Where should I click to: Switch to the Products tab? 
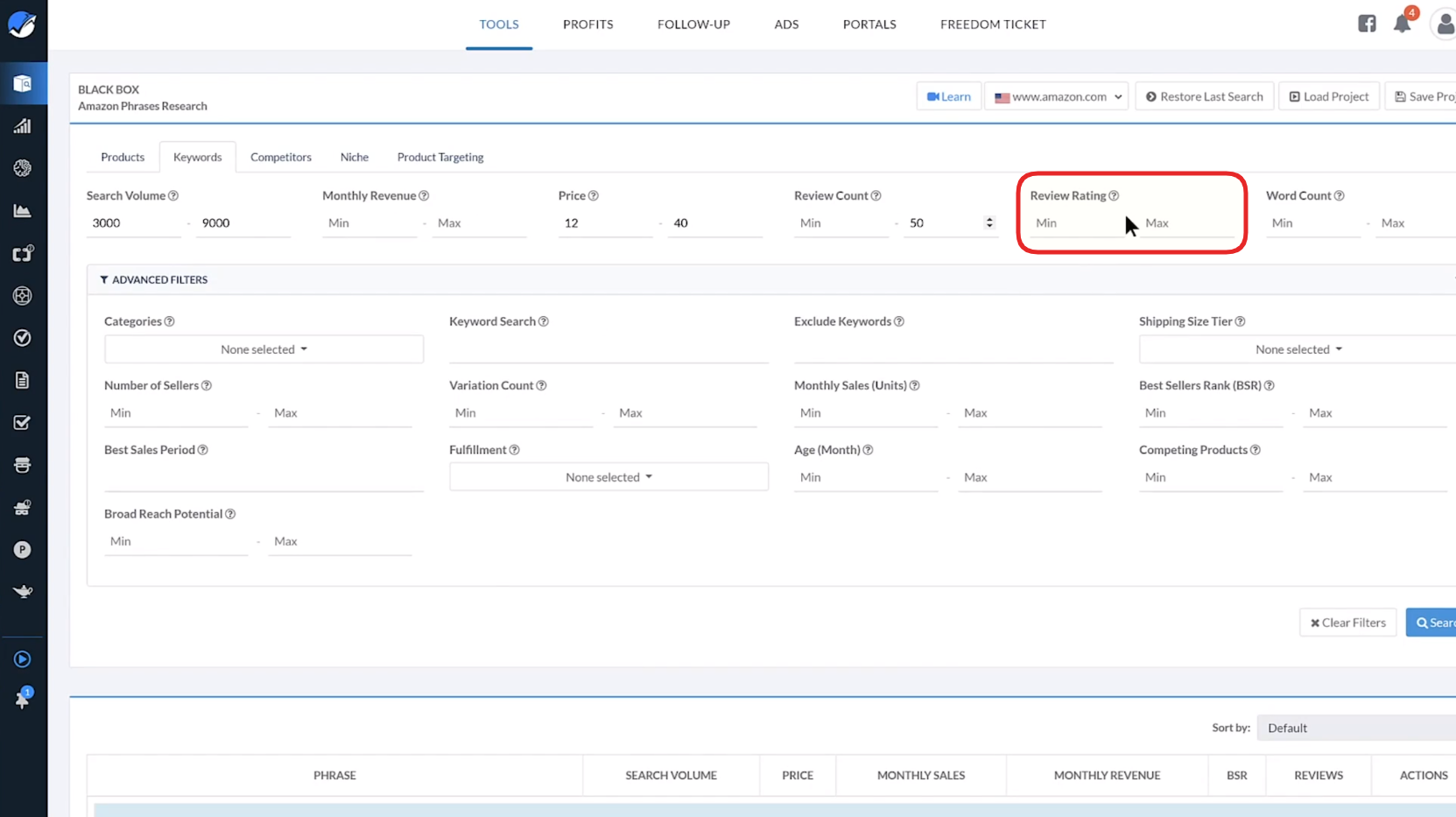123,158
